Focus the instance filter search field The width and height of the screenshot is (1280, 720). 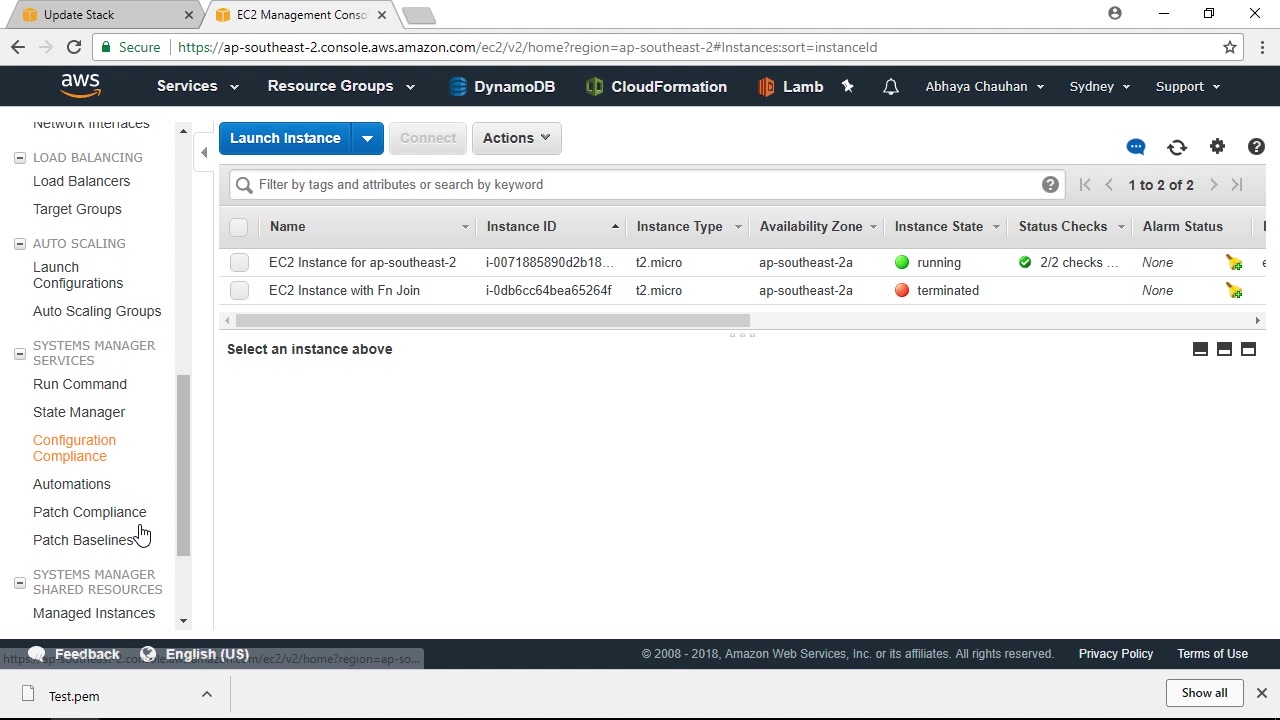pyautogui.click(x=645, y=184)
